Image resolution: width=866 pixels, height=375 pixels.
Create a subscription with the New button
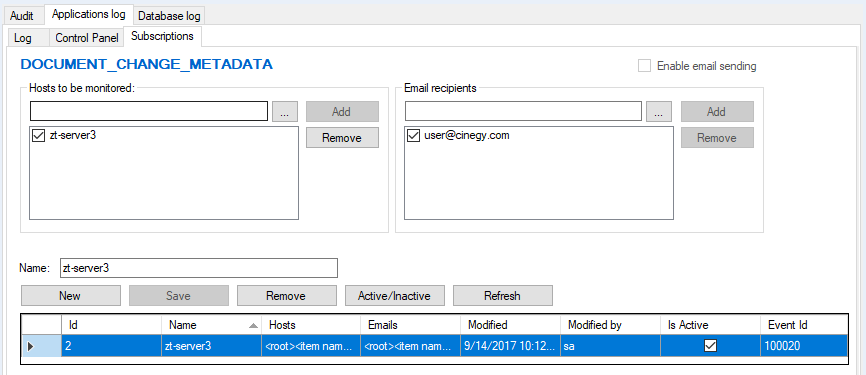point(71,295)
